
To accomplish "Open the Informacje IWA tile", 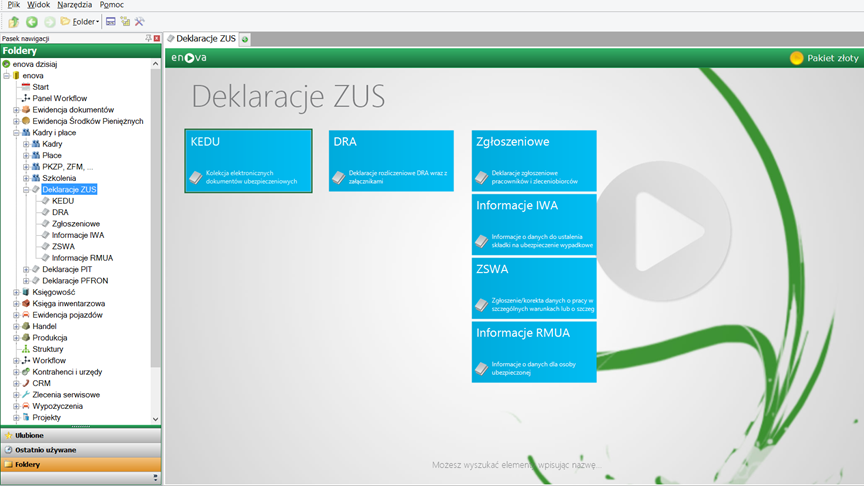I will pyautogui.click(x=534, y=225).
